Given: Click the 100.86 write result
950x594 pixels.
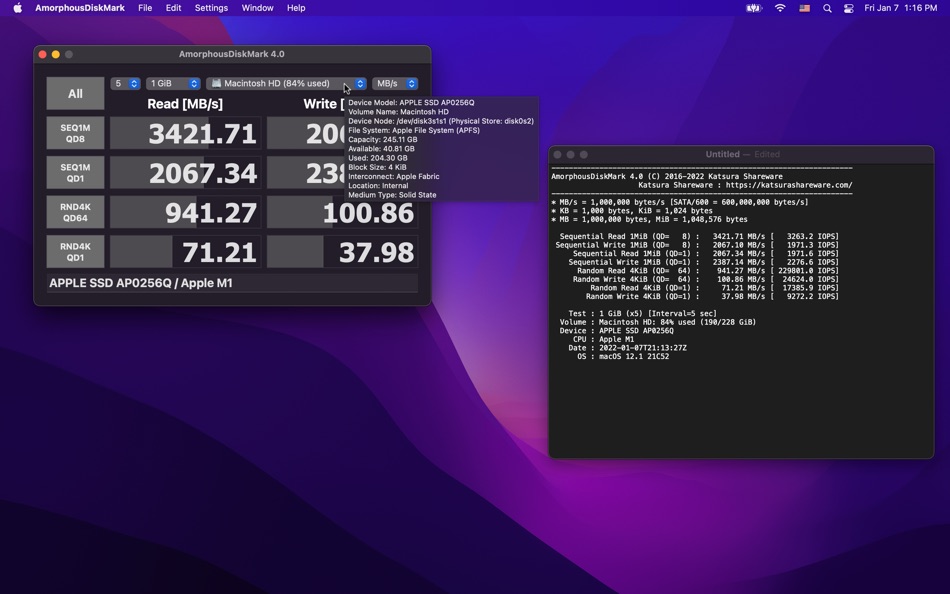Looking at the screenshot, I should pyautogui.click(x=342, y=212).
